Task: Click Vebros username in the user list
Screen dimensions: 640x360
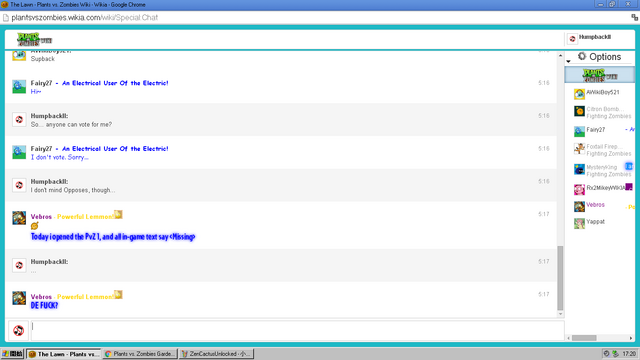Action: [595, 205]
